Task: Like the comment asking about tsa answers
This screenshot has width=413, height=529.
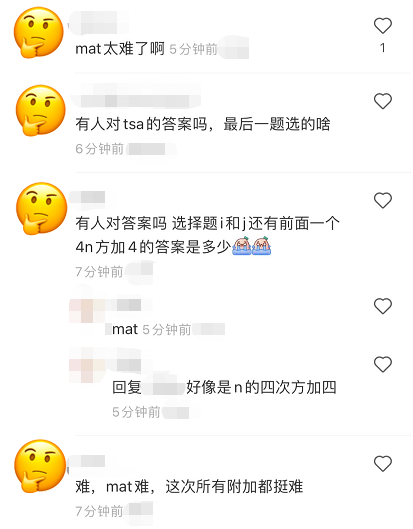Action: pos(383,101)
